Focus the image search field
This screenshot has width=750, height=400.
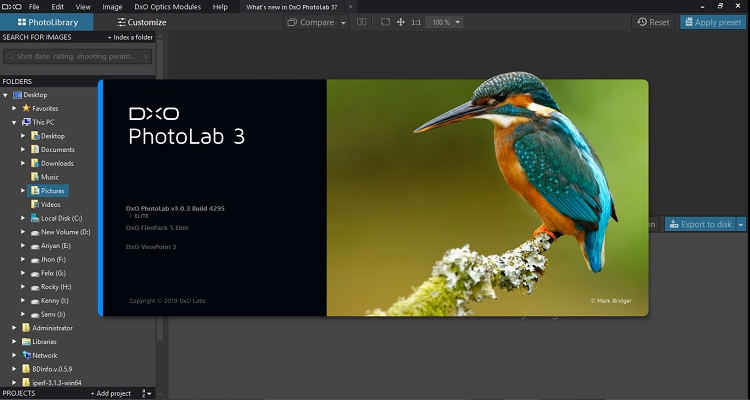tap(77, 56)
